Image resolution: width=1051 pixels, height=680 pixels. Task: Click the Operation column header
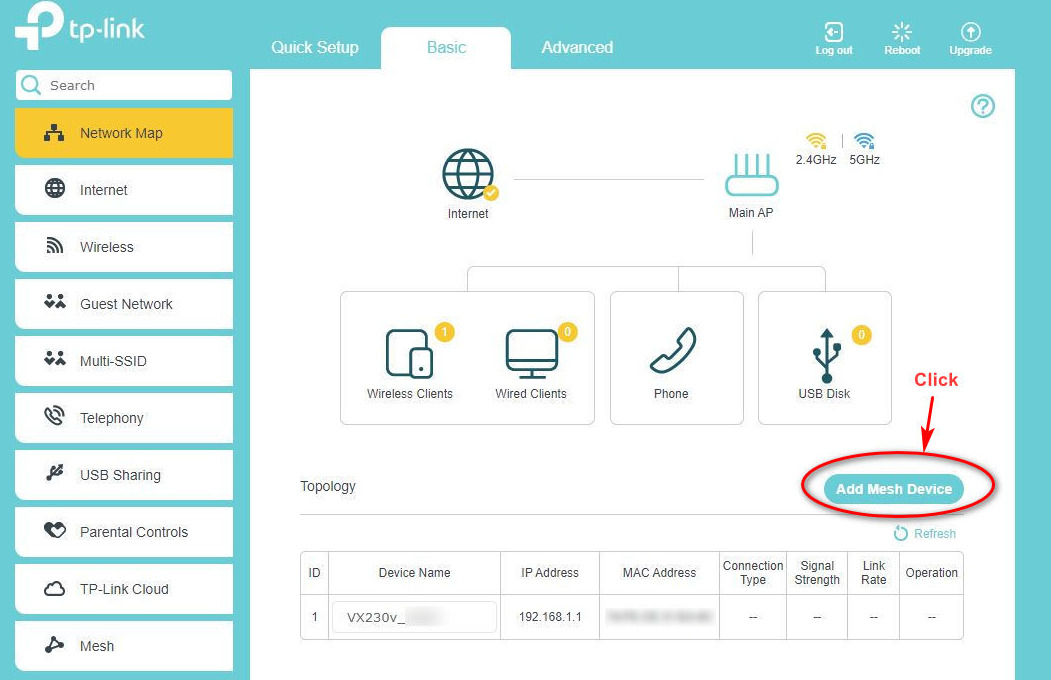pyautogui.click(x=932, y=573)
